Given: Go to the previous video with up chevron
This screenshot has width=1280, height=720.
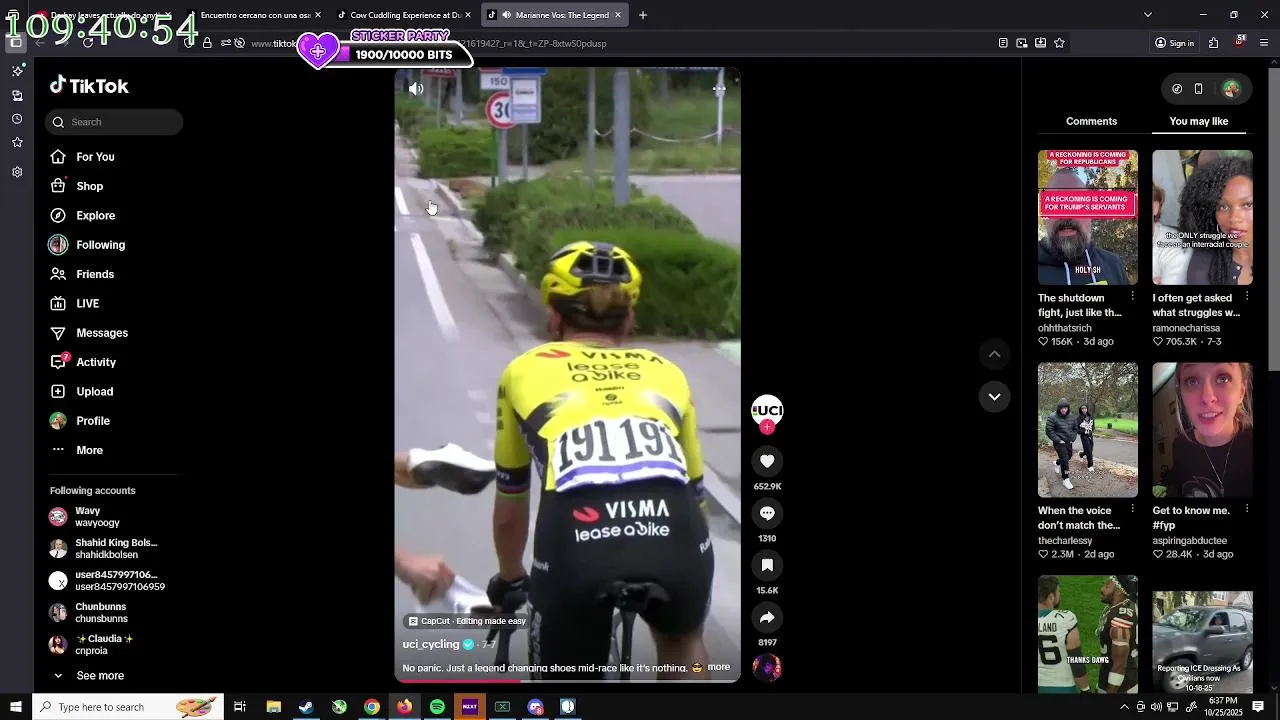Looking at the screenshot, I should pos(994,354).
